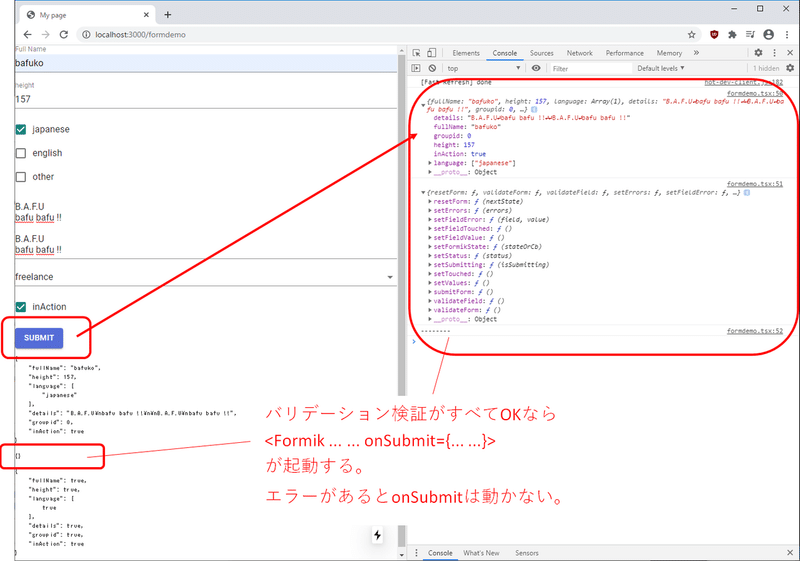Reload the page with the refresh icon

[x=64, y=34]
